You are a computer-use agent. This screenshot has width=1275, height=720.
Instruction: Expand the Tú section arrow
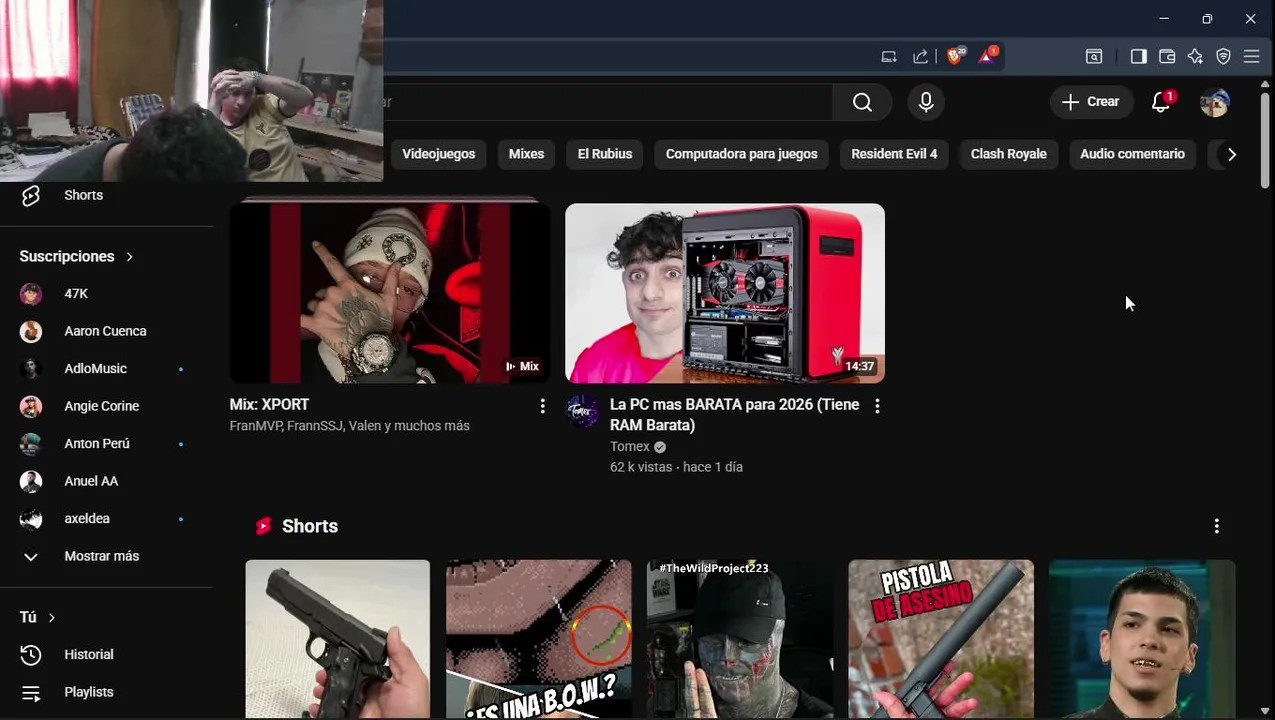click(x=51, y=618)
